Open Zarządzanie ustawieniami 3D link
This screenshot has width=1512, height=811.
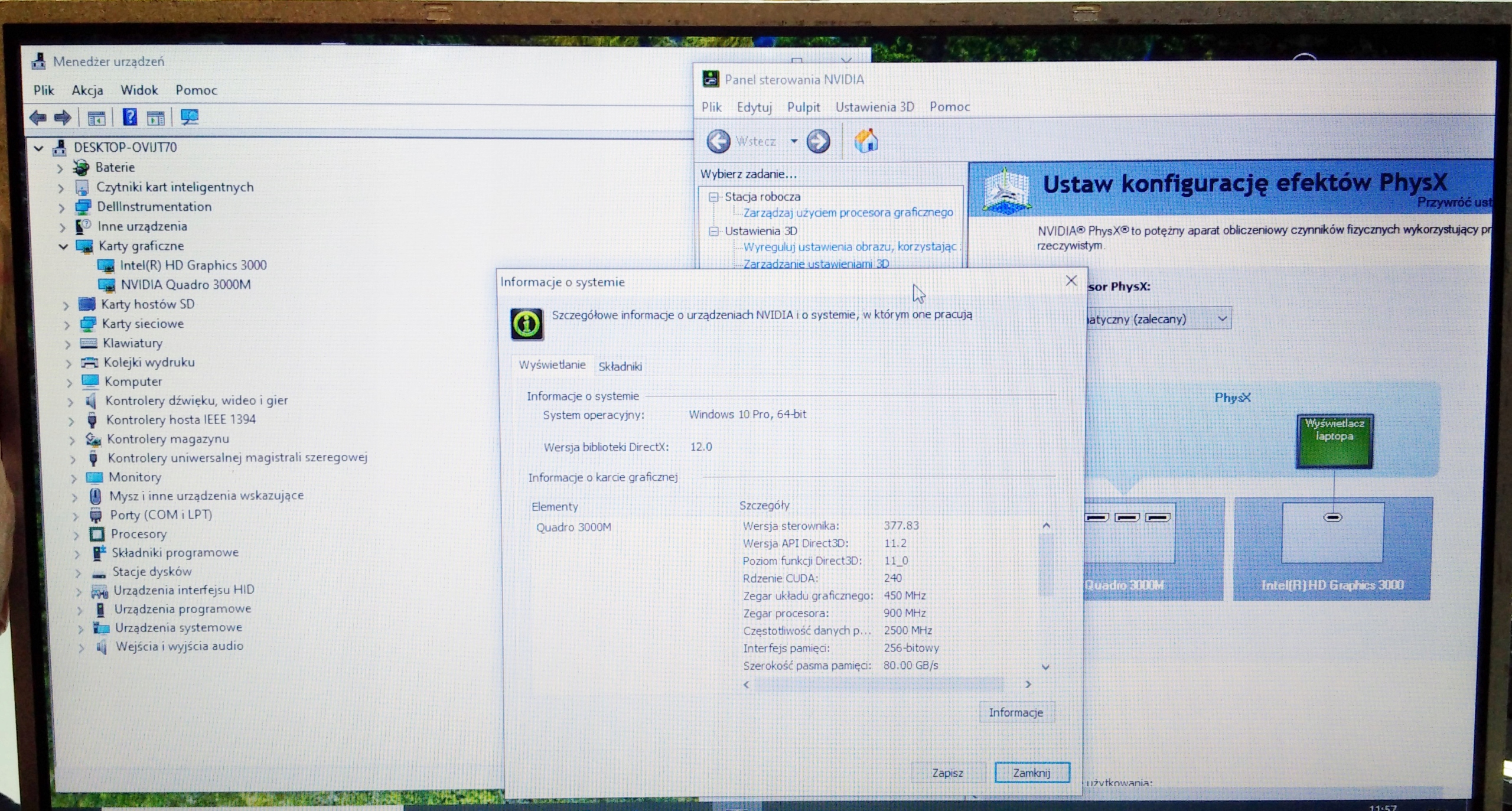point(816,263)
